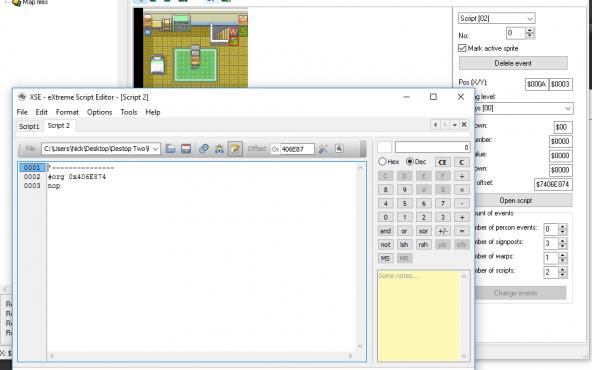Uncheck Mark active sprite checkbox
Viewport: 592px width, 370px height.
[x=462, y=48]
